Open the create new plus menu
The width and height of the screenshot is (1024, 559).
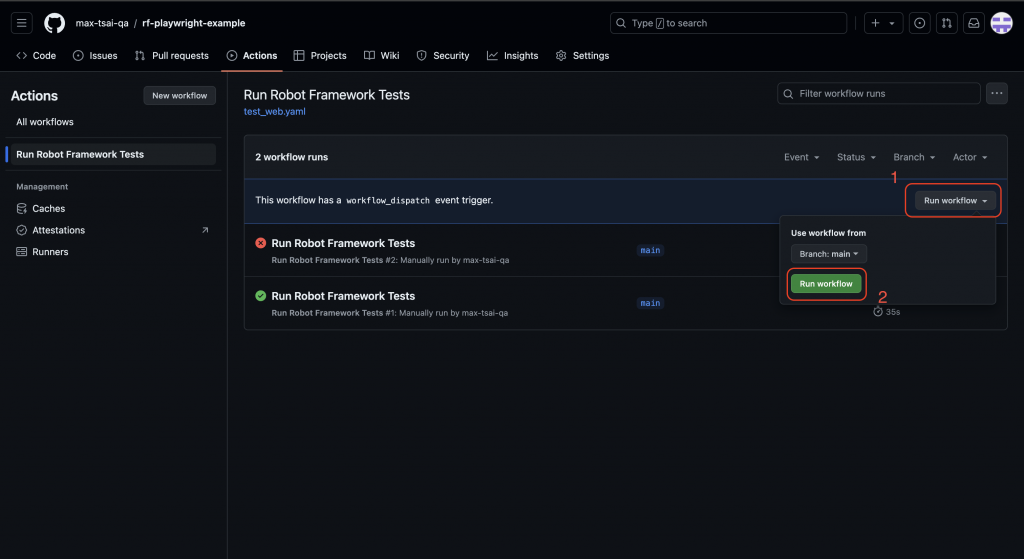coord(884,23)
